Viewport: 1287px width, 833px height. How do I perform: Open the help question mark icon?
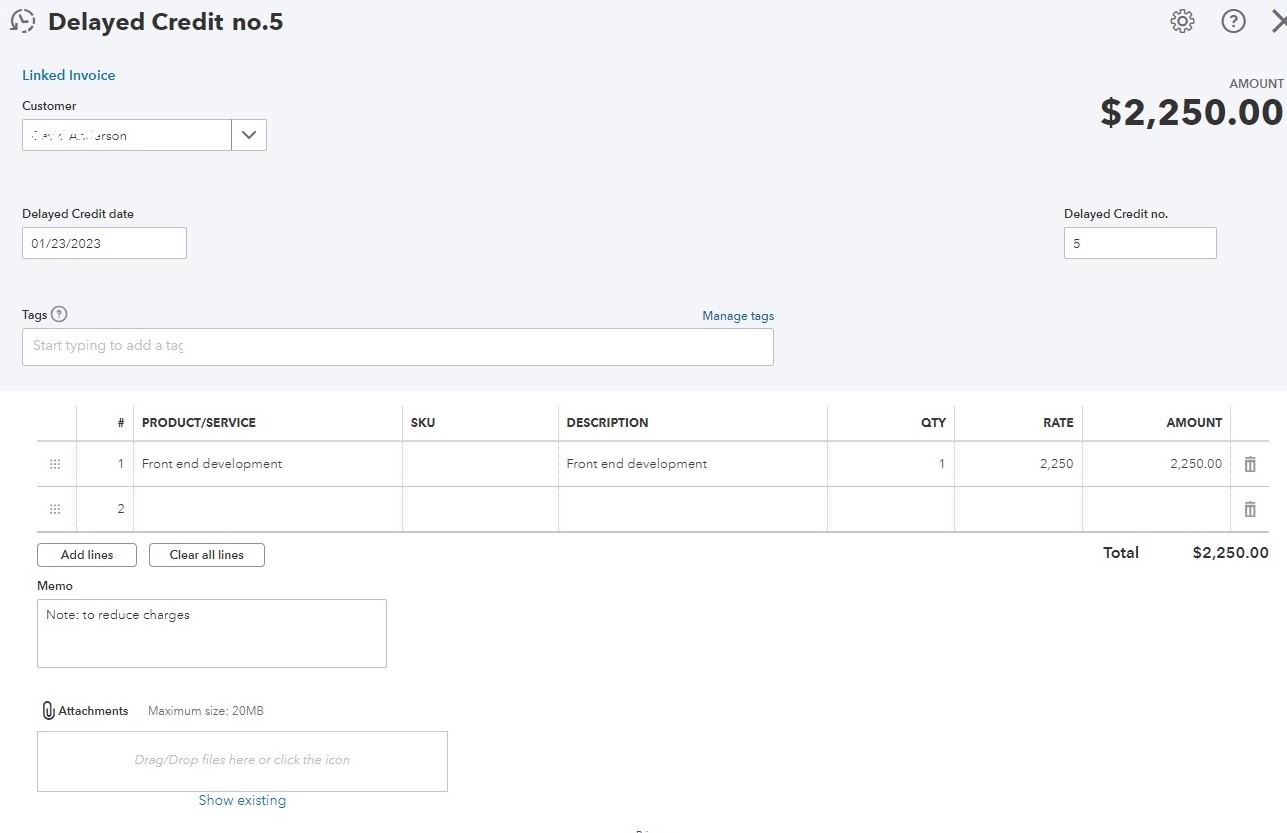(x=1234, y=21)
